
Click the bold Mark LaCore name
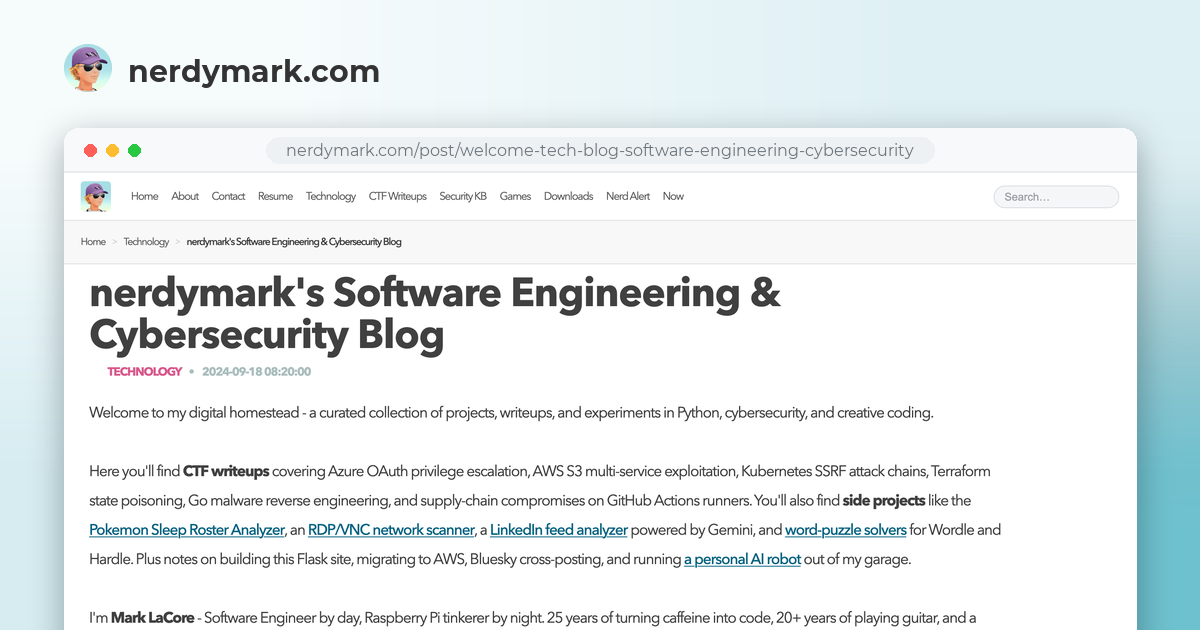point(151,618)
